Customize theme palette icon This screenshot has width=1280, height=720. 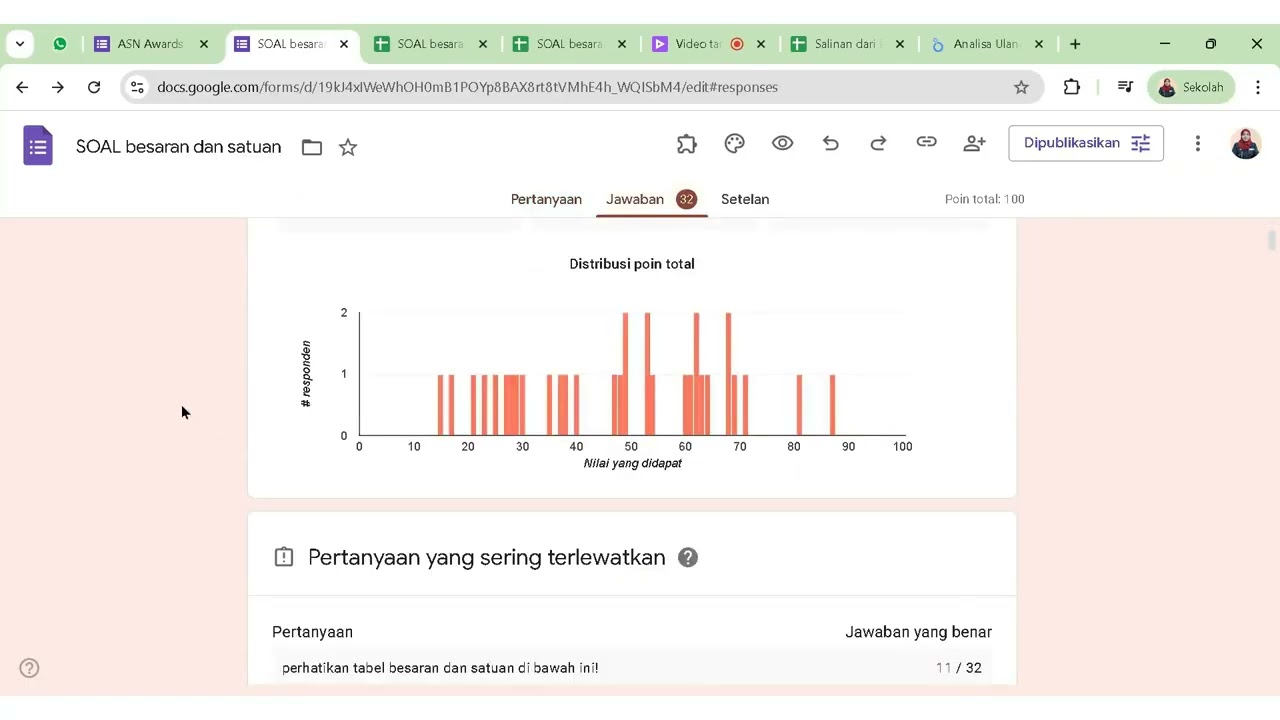tap(735, 143)
